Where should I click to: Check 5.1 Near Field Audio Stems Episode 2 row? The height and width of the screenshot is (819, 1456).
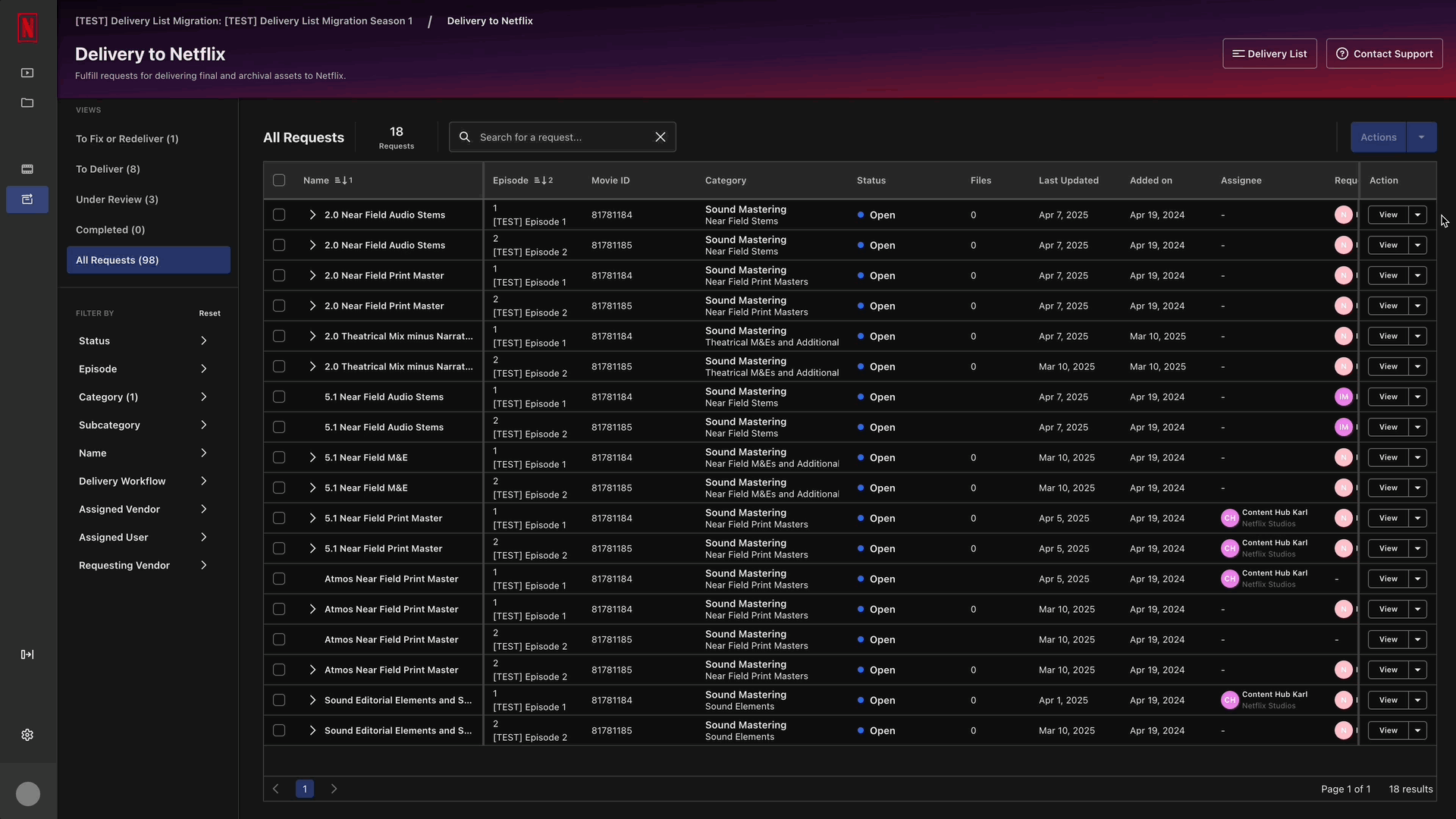[279, 427]
